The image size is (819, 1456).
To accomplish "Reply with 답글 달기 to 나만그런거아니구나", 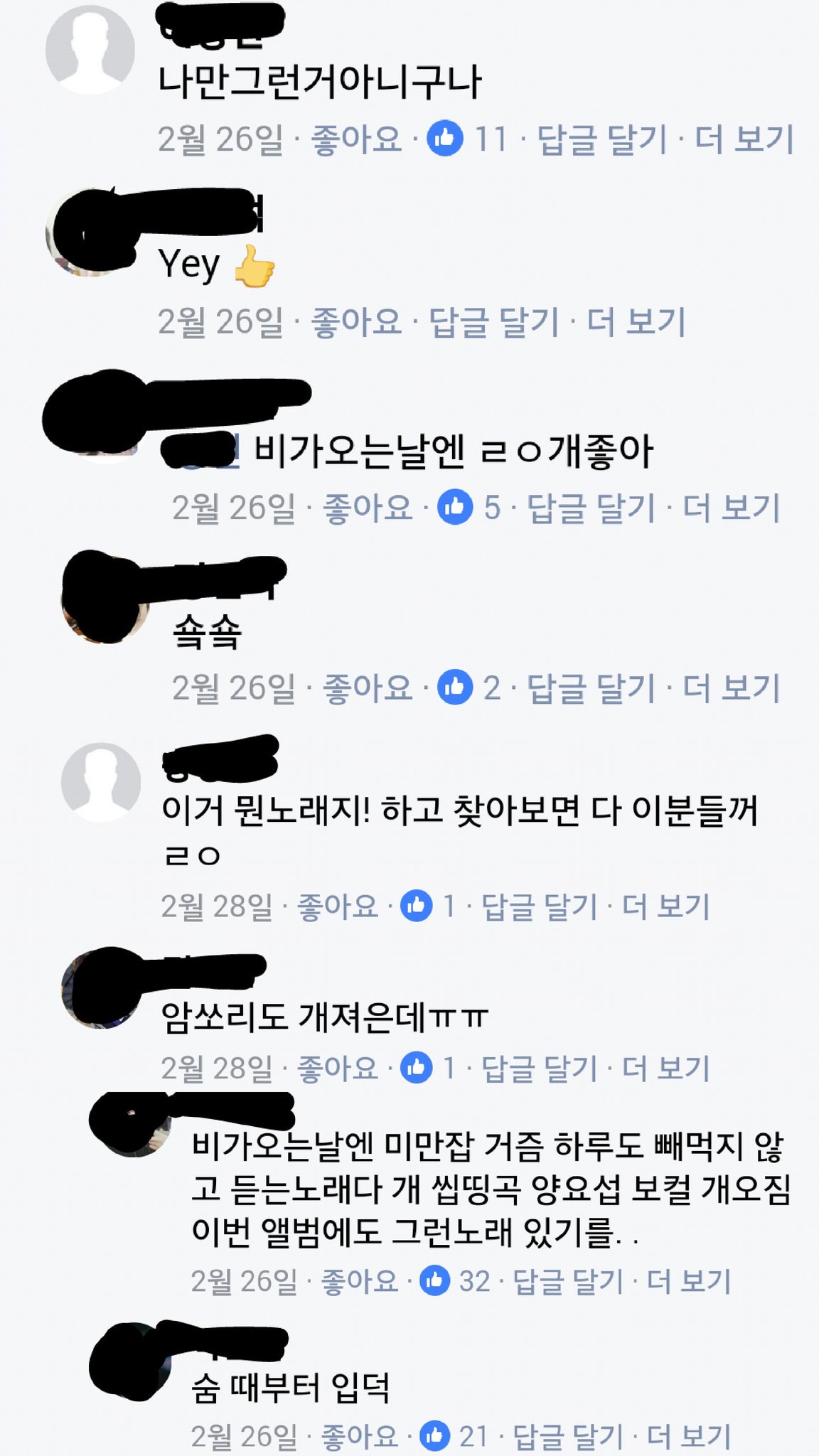I will pos(602,139).
